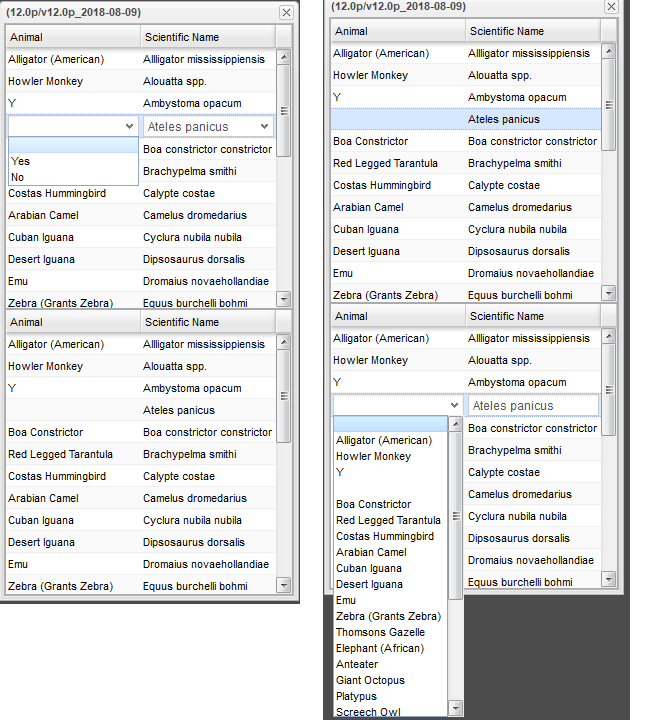Click Ateles panicus text field beside animal dropdown
The width and height of the screenshot is (653, 720).
532,406
